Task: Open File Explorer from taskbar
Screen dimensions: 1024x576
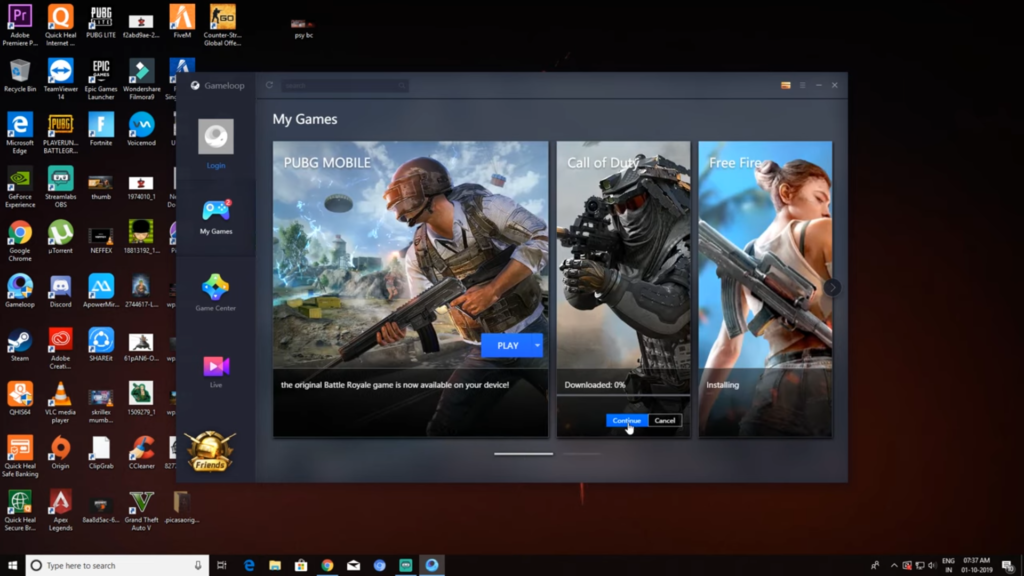Action: click(x=275, y=566)
